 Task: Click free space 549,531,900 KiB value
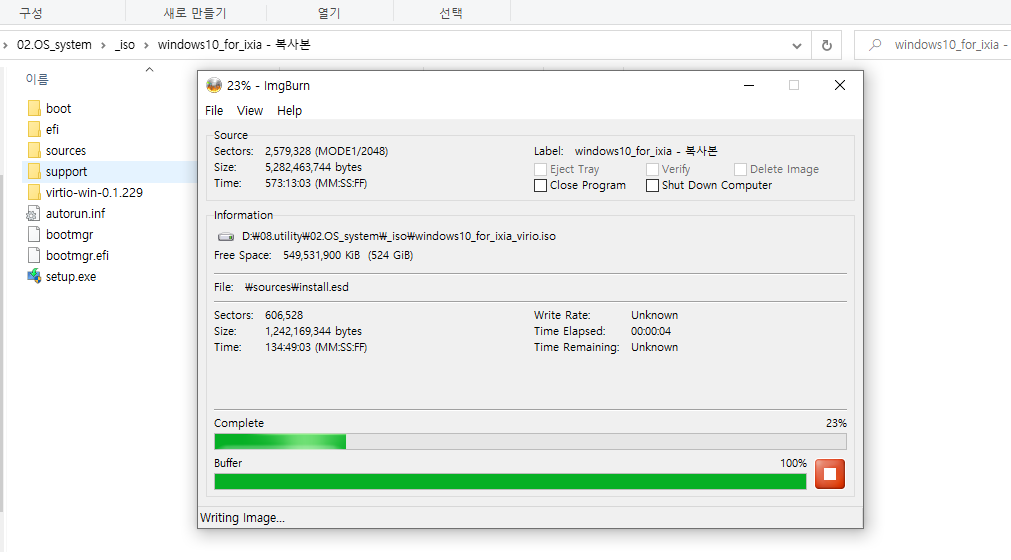(321, 255)
